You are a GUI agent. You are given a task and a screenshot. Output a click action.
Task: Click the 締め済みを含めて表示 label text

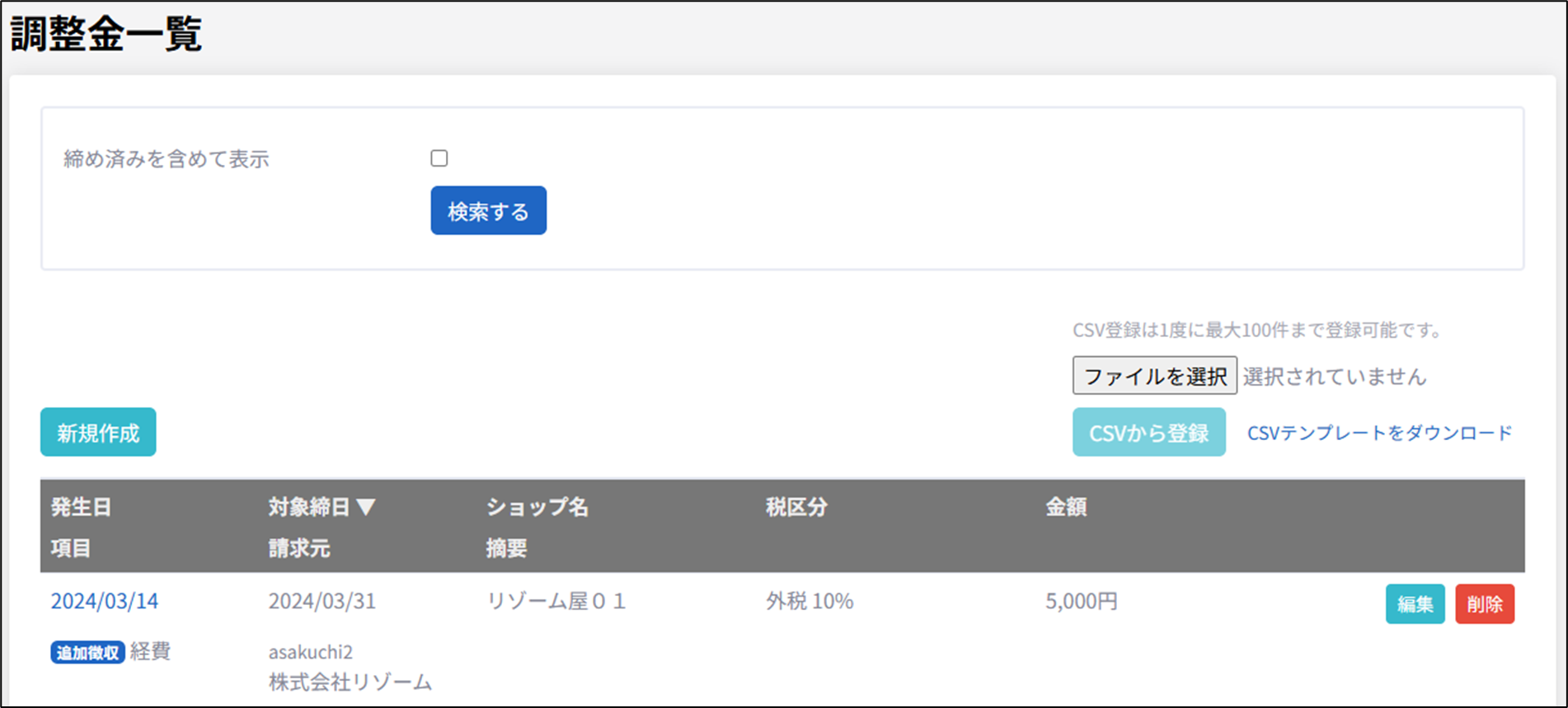click(x=167, y=159)
